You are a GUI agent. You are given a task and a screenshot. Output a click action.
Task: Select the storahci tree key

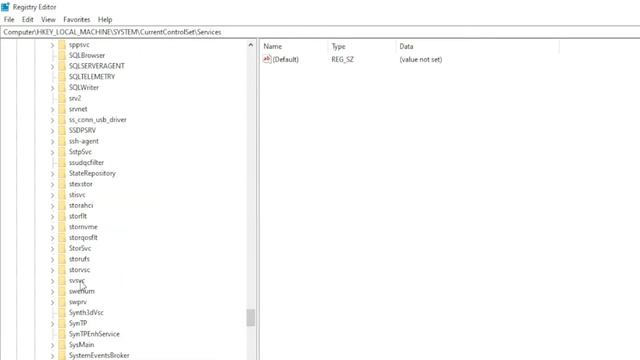[81, 206]
